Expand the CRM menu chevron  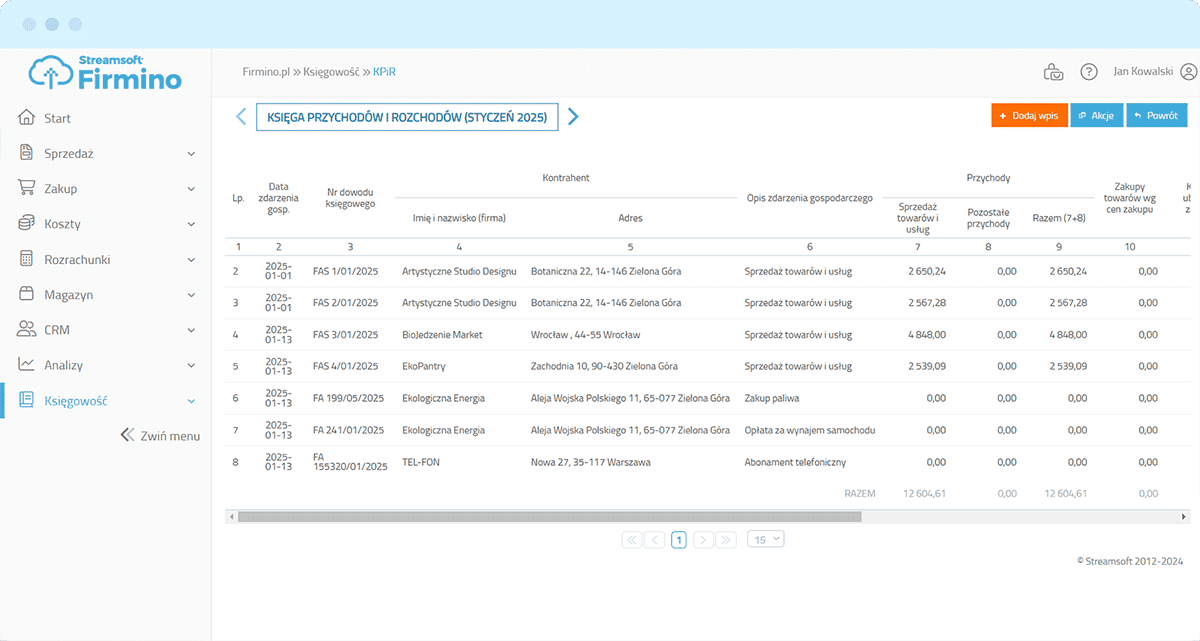[191, 330]
